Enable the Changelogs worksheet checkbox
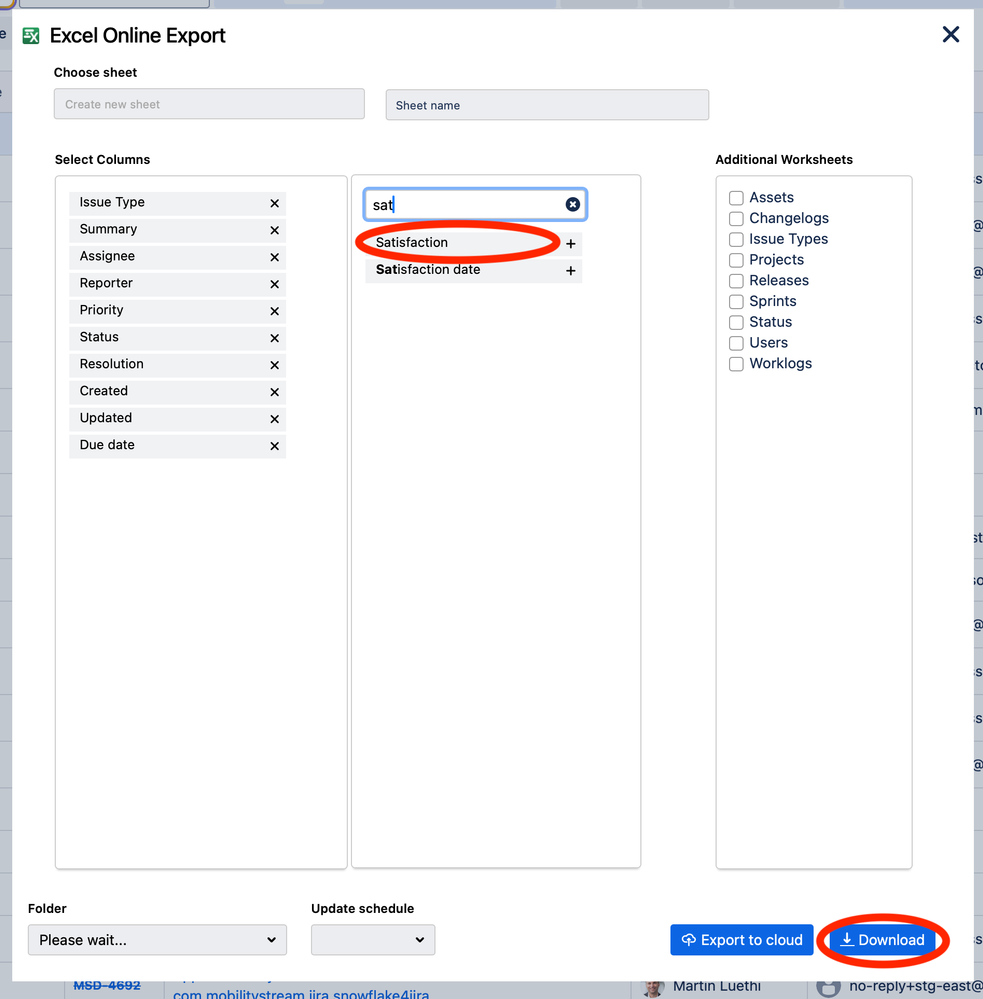The width and height of the screenshot is (983, 999). tap(736, 219)
